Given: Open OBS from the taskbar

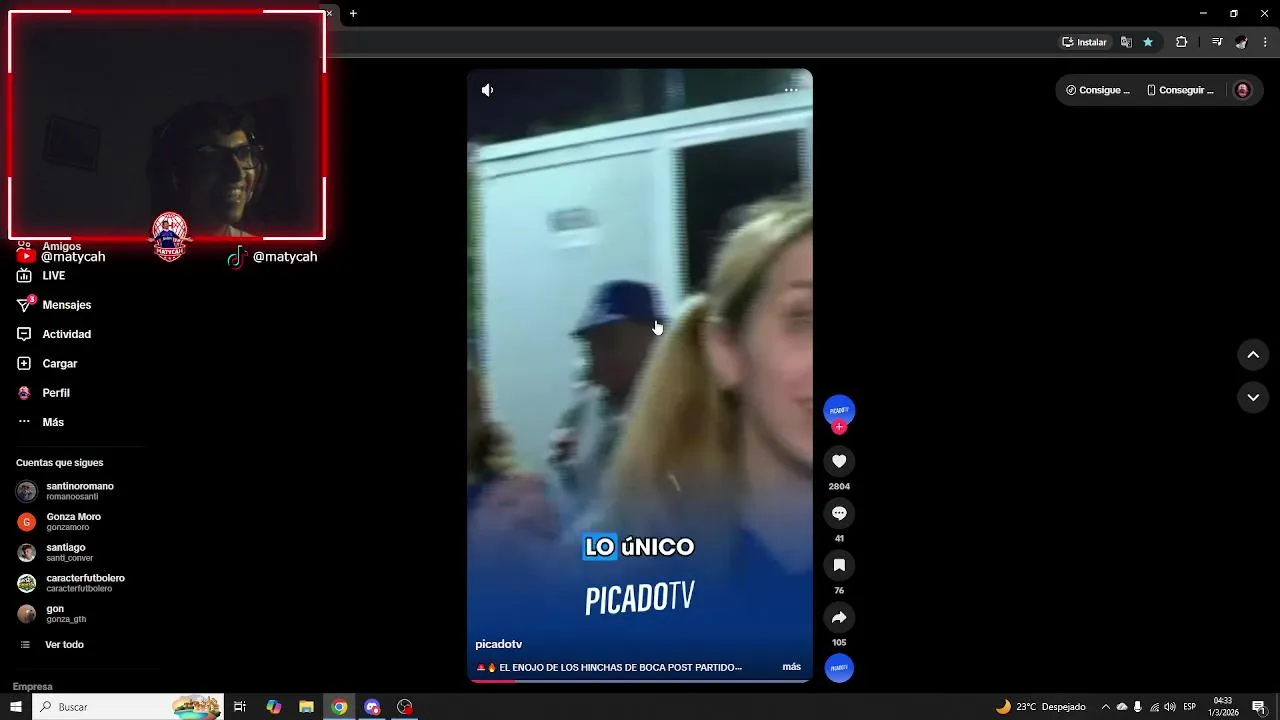Looking at the screenshot, I should click(405, 707).
